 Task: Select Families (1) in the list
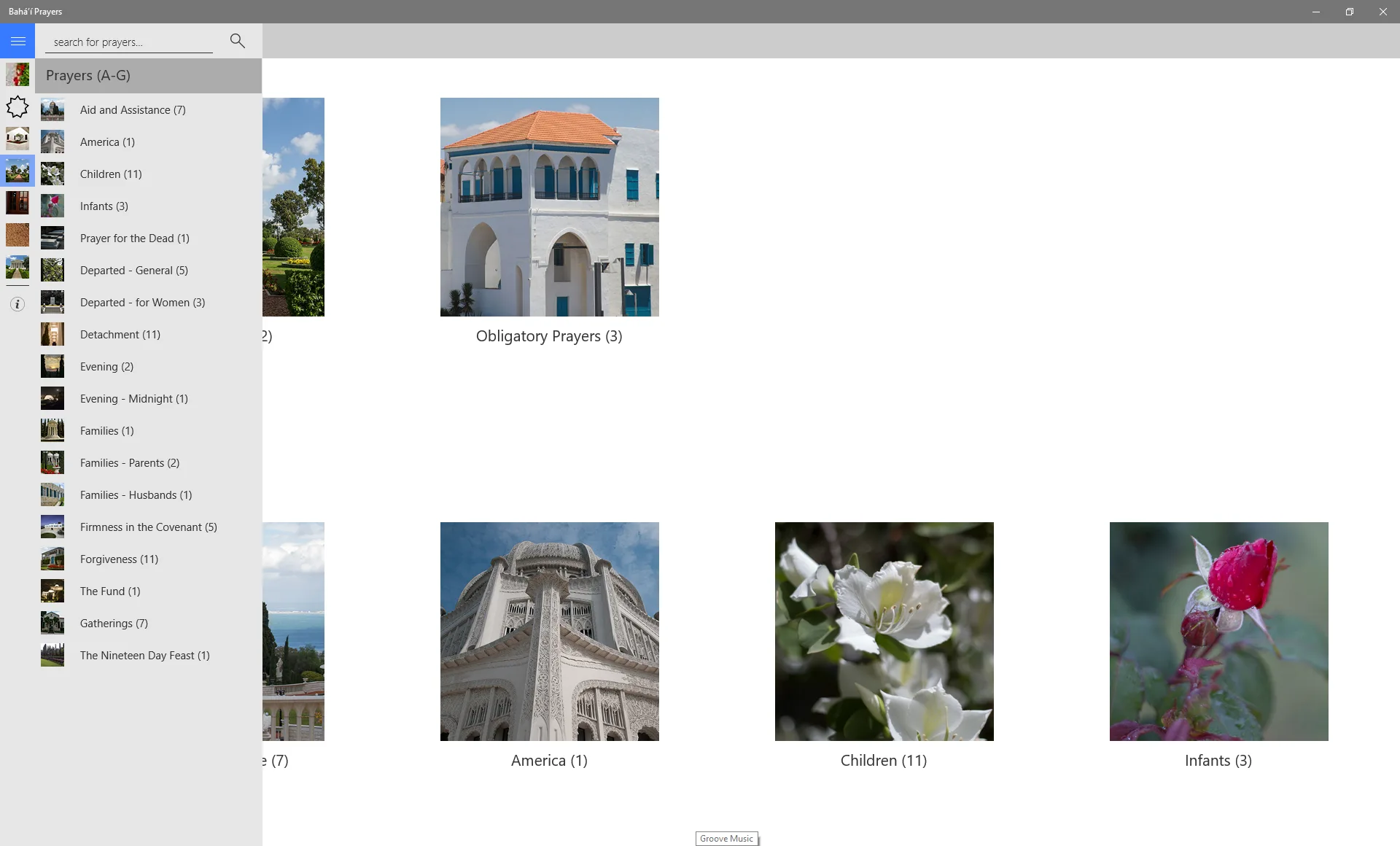[149, 430]
